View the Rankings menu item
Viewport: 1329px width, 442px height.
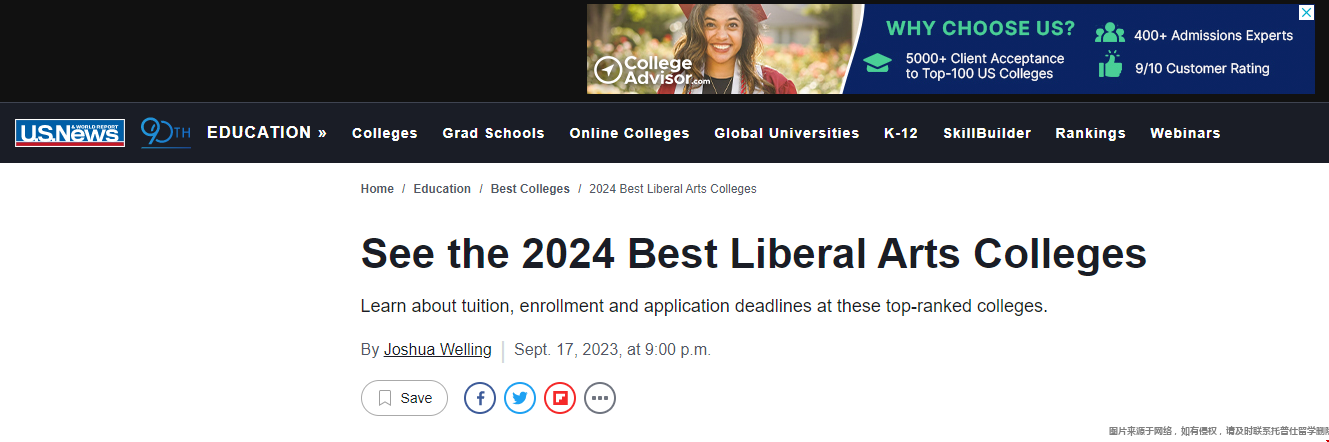pos(1091,133)
